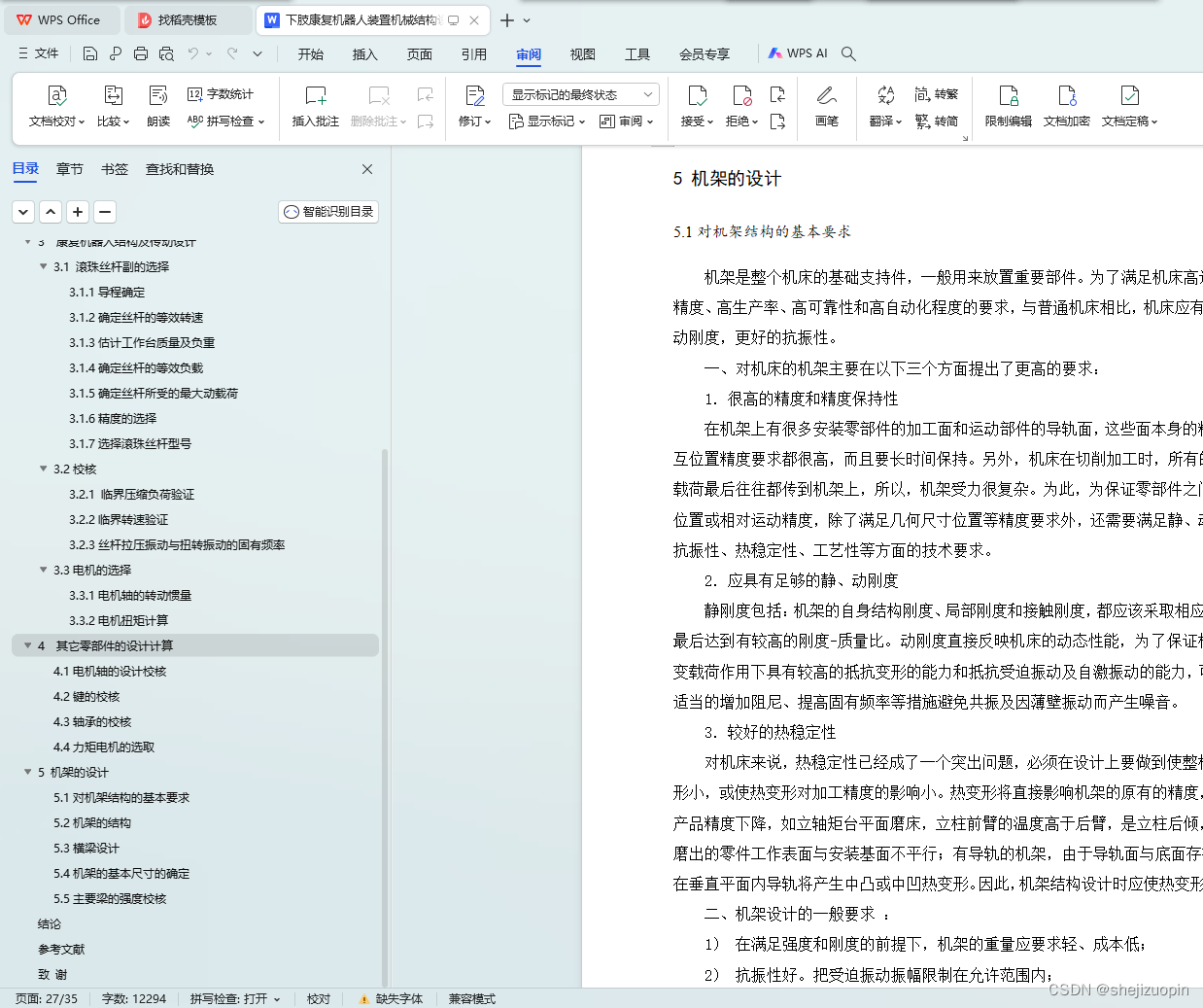Open 文档校对 document proofreading tool

56,107
